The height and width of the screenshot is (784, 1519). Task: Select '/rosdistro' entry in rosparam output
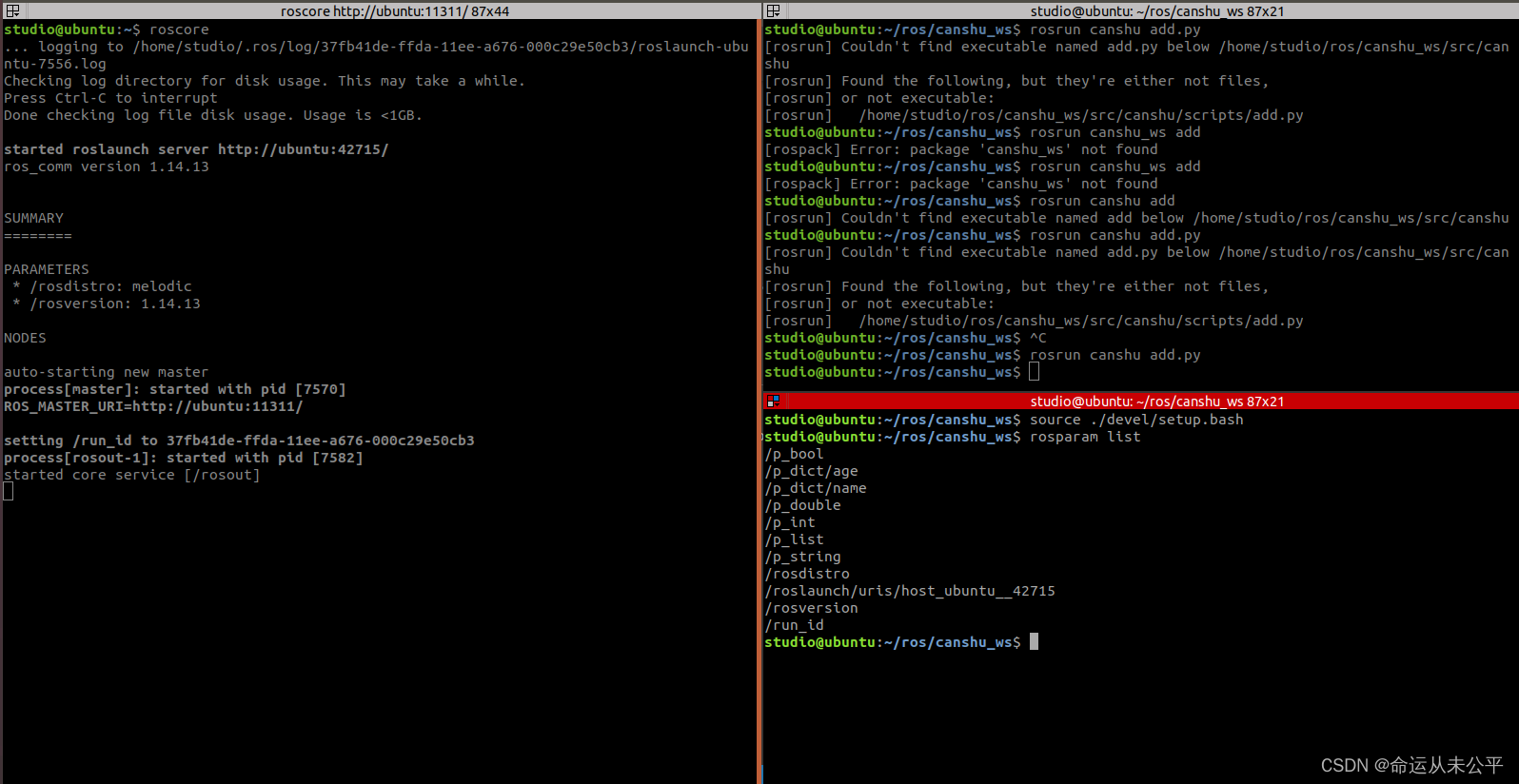(x=807, y=574)
